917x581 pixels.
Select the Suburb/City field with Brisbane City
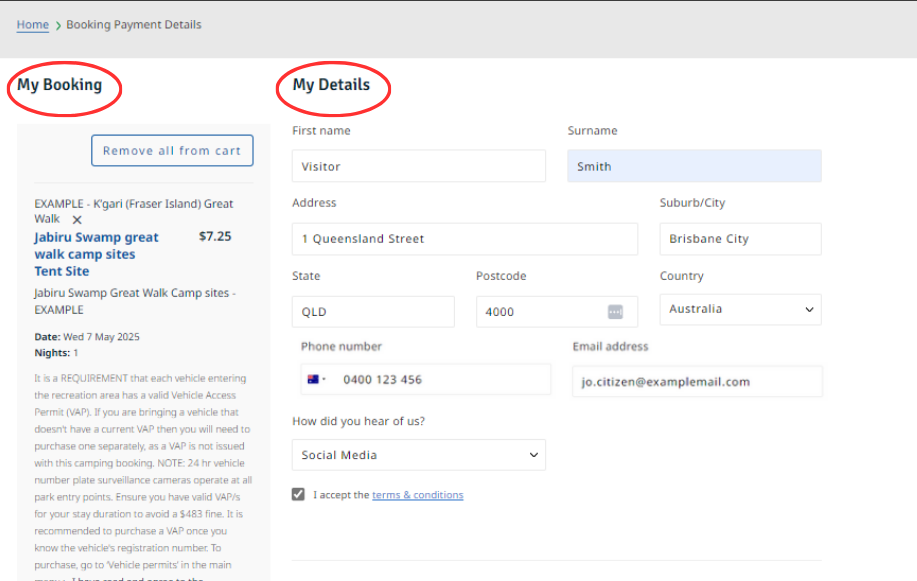pyautogui.click(x=740, y=239)
